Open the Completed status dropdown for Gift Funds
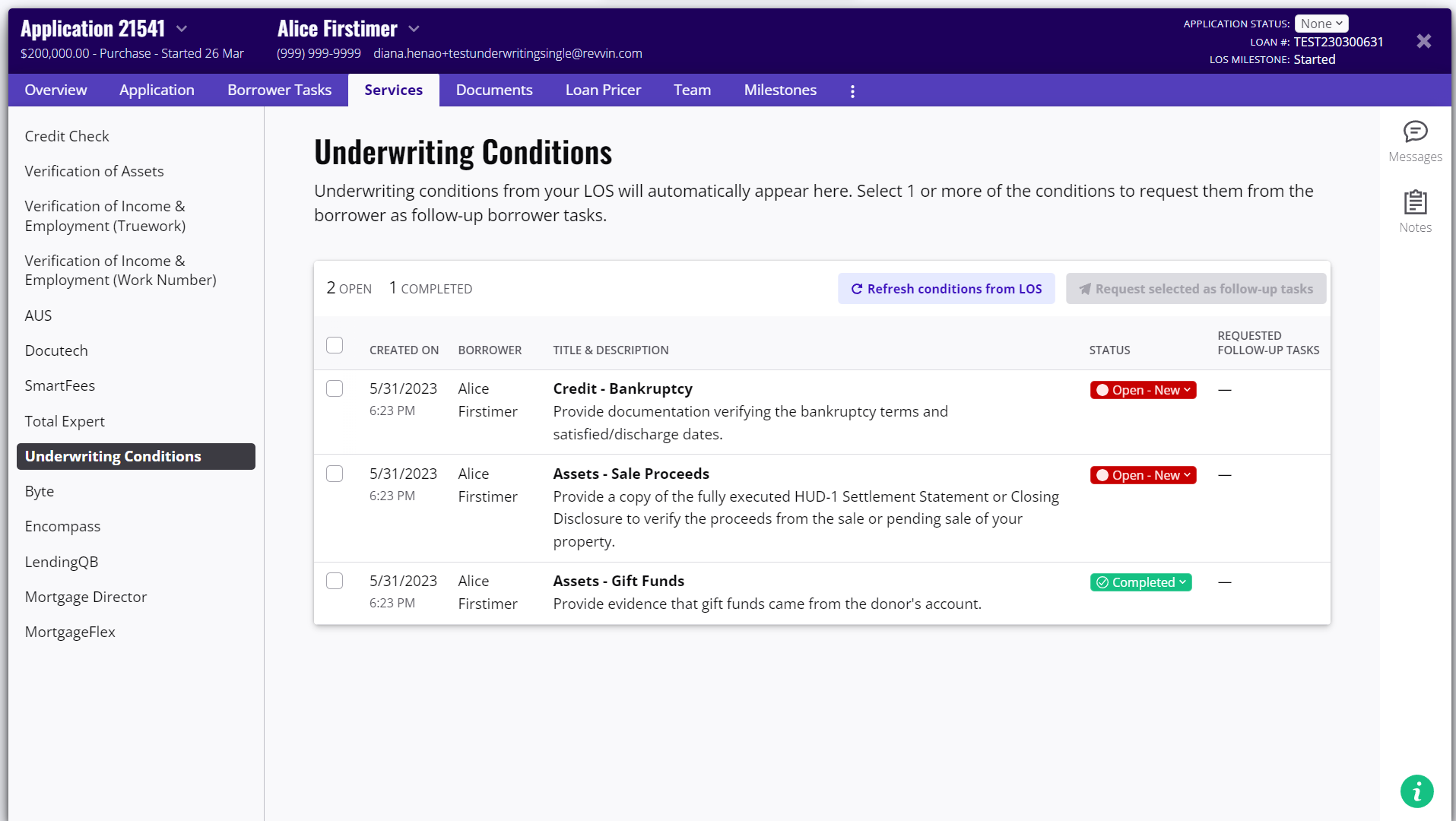Image resolution: width=1456 pixels, height=821 pixels. (x=1140, y=582)
